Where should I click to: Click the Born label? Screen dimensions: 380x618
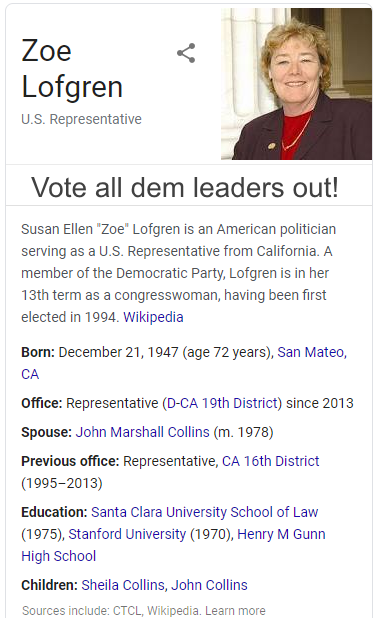[x=38, y=352]
